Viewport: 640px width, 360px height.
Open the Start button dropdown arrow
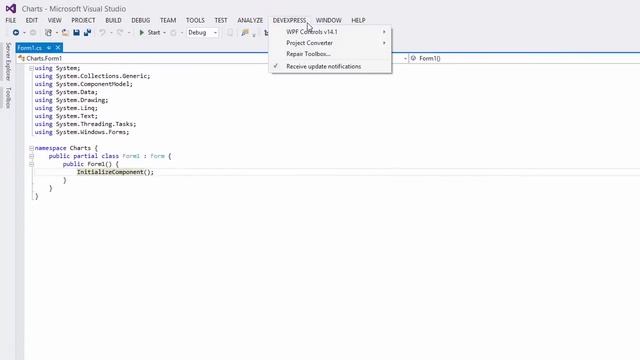(x=164, y=33)
